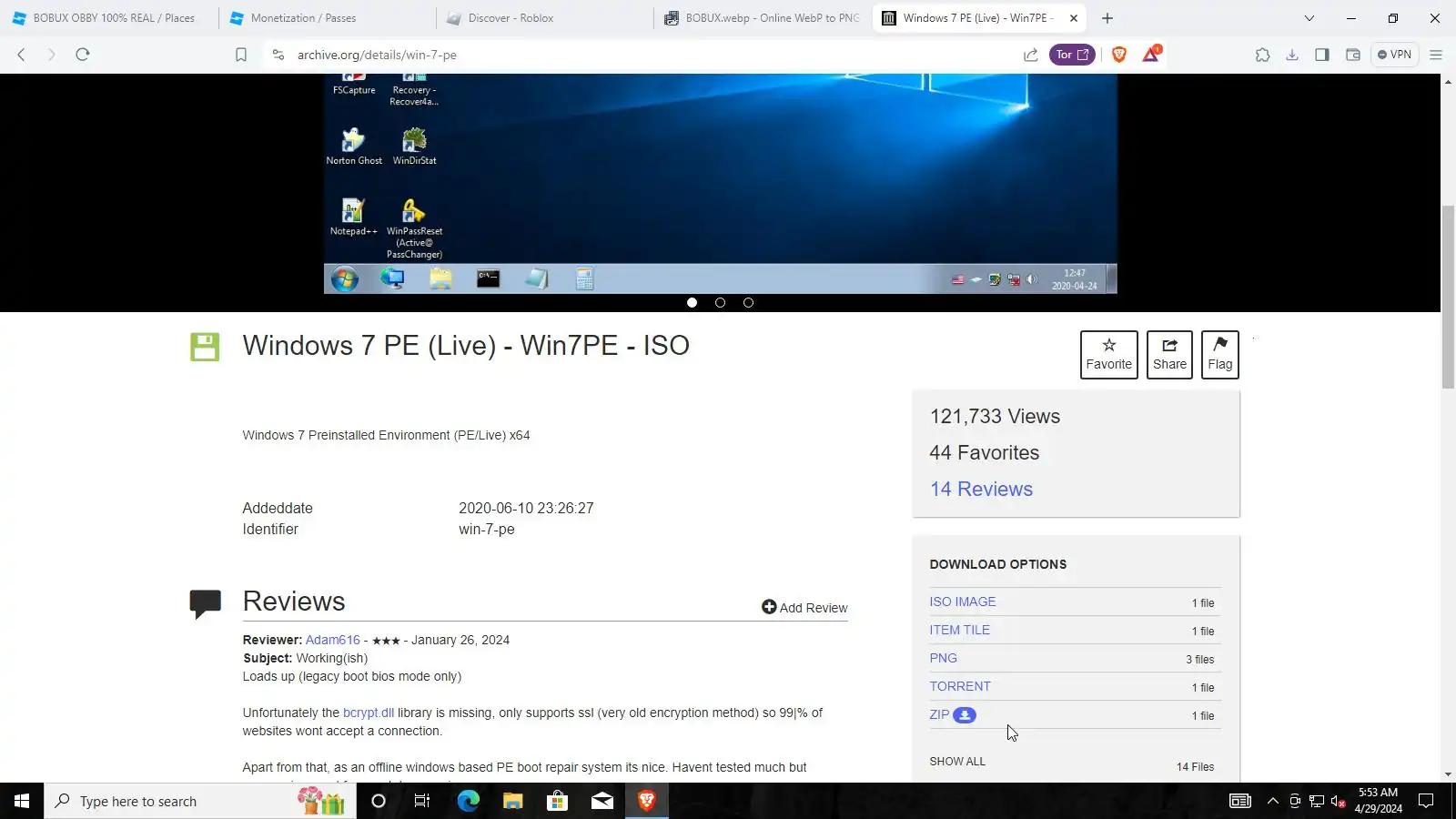1456x819 pixels.
Task: Click the page vertical scrollbar thumb
Action: click(1448, 296)
